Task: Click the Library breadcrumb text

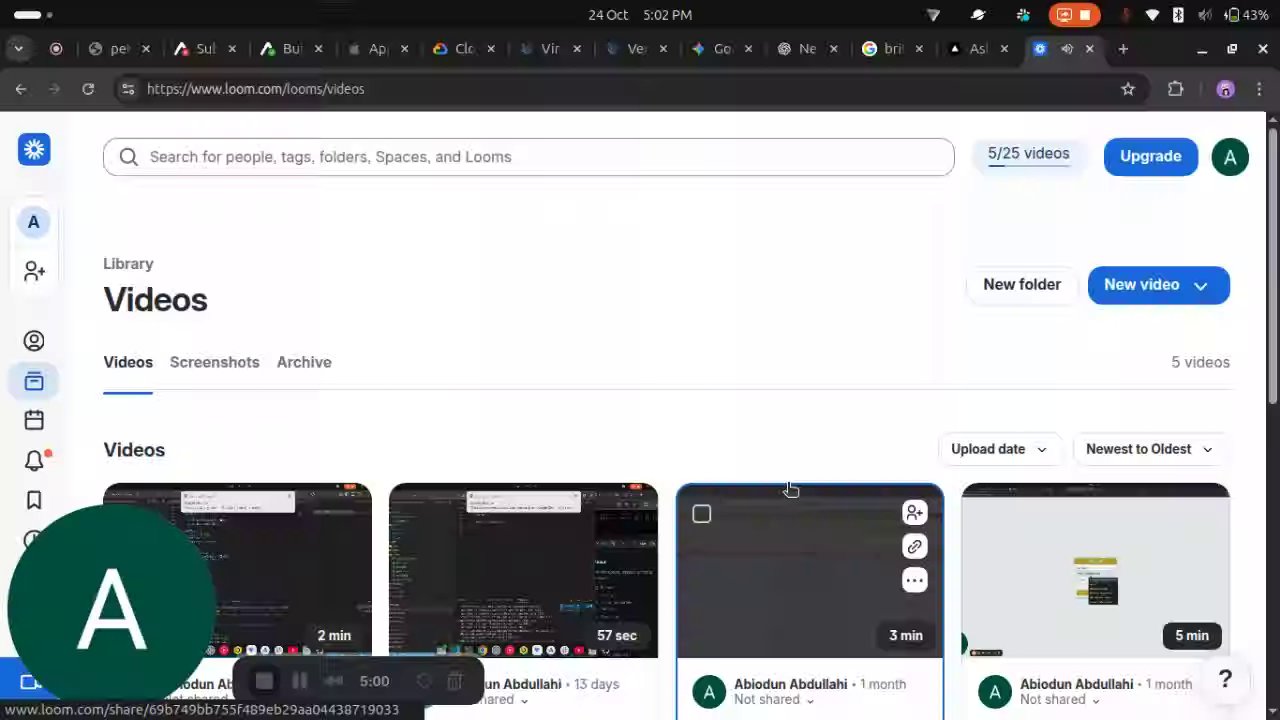Action: (128, 264)
